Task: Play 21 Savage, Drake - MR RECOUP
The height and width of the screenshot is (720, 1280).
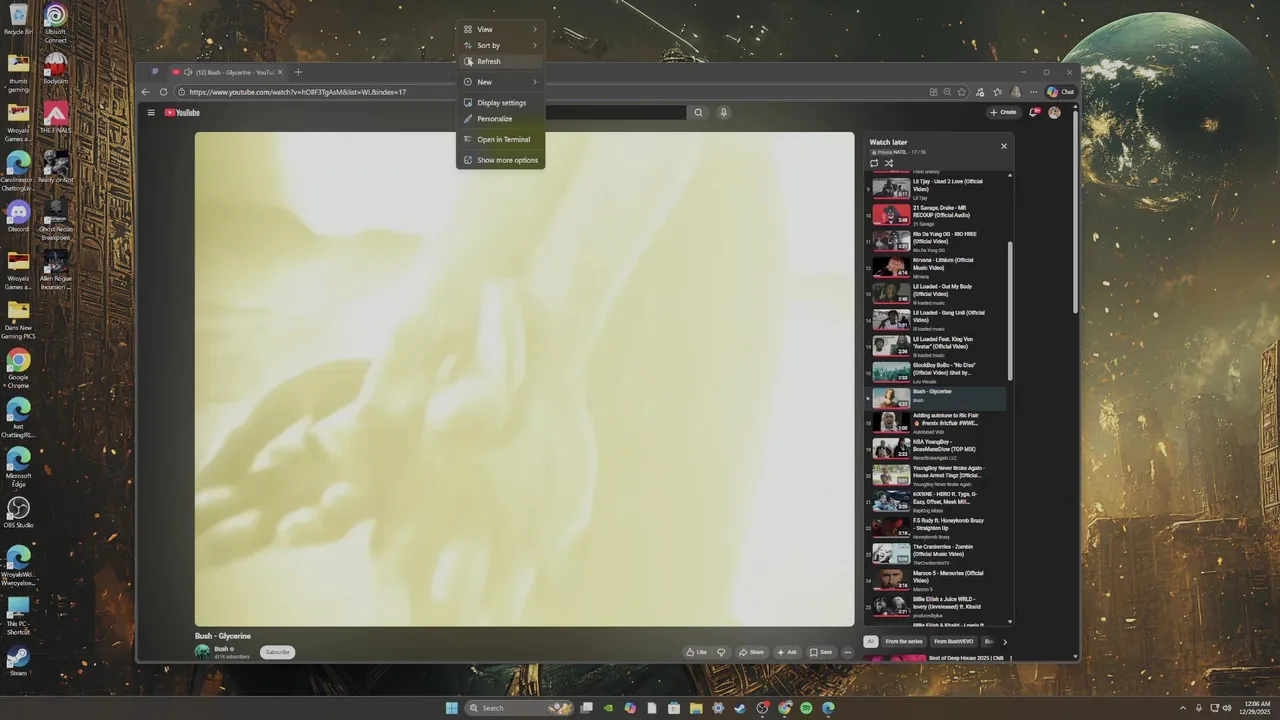Action: 936,214
